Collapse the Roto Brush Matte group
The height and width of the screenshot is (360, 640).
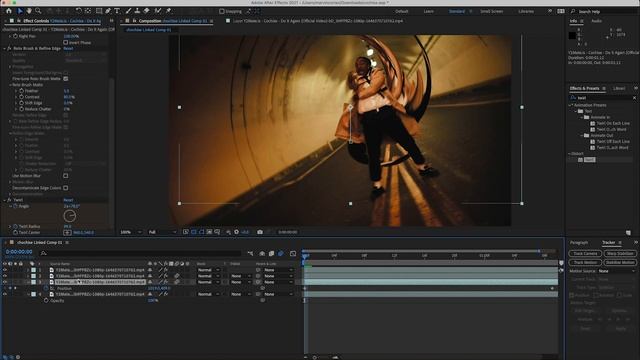coord(10,85)
